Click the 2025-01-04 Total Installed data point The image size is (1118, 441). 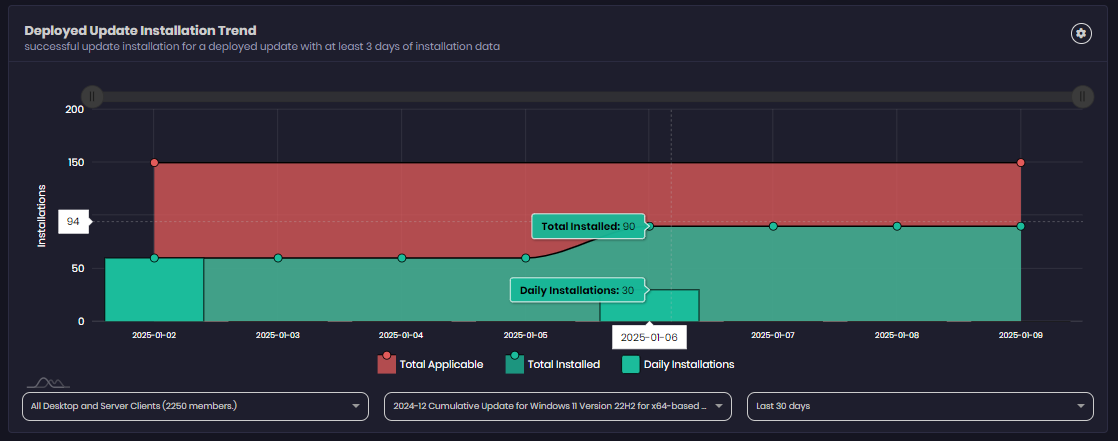click(402, 258)
